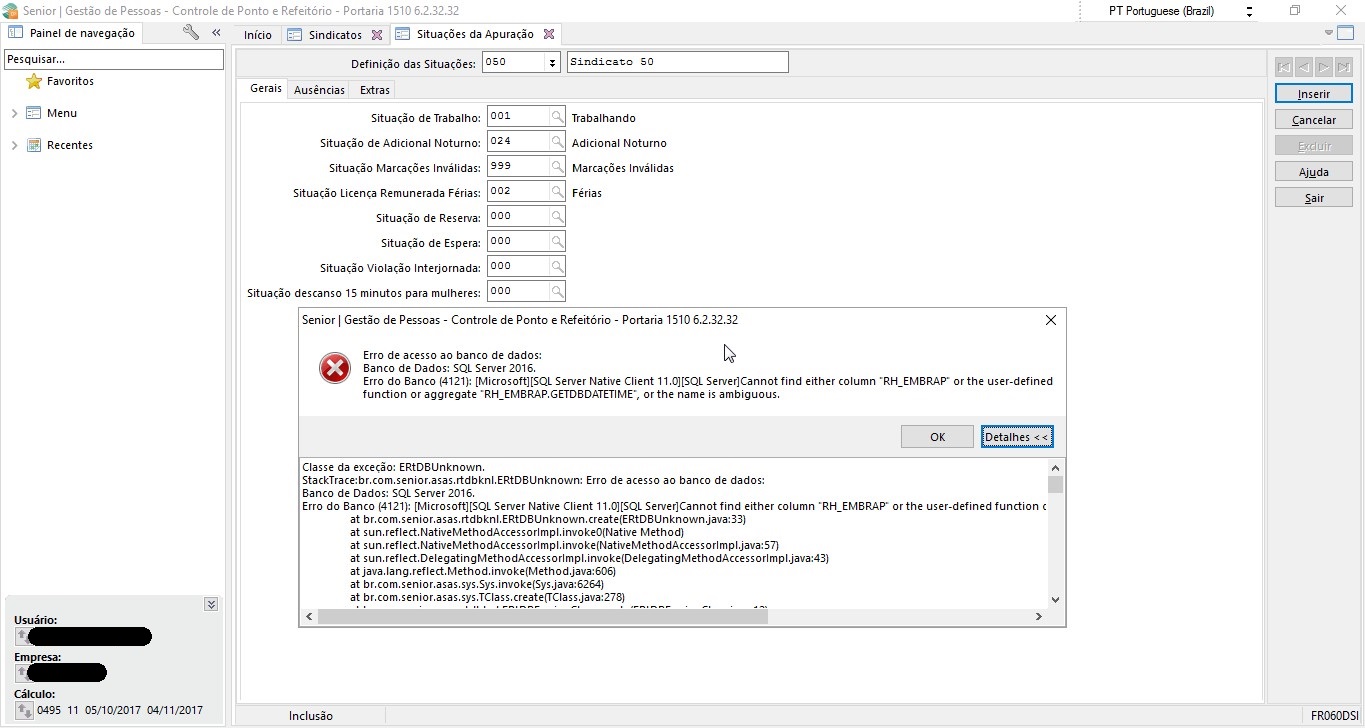Switch to the Ausências tab
The height and width of the screenshot is (728, 1365).
click(x=319, y=90)
